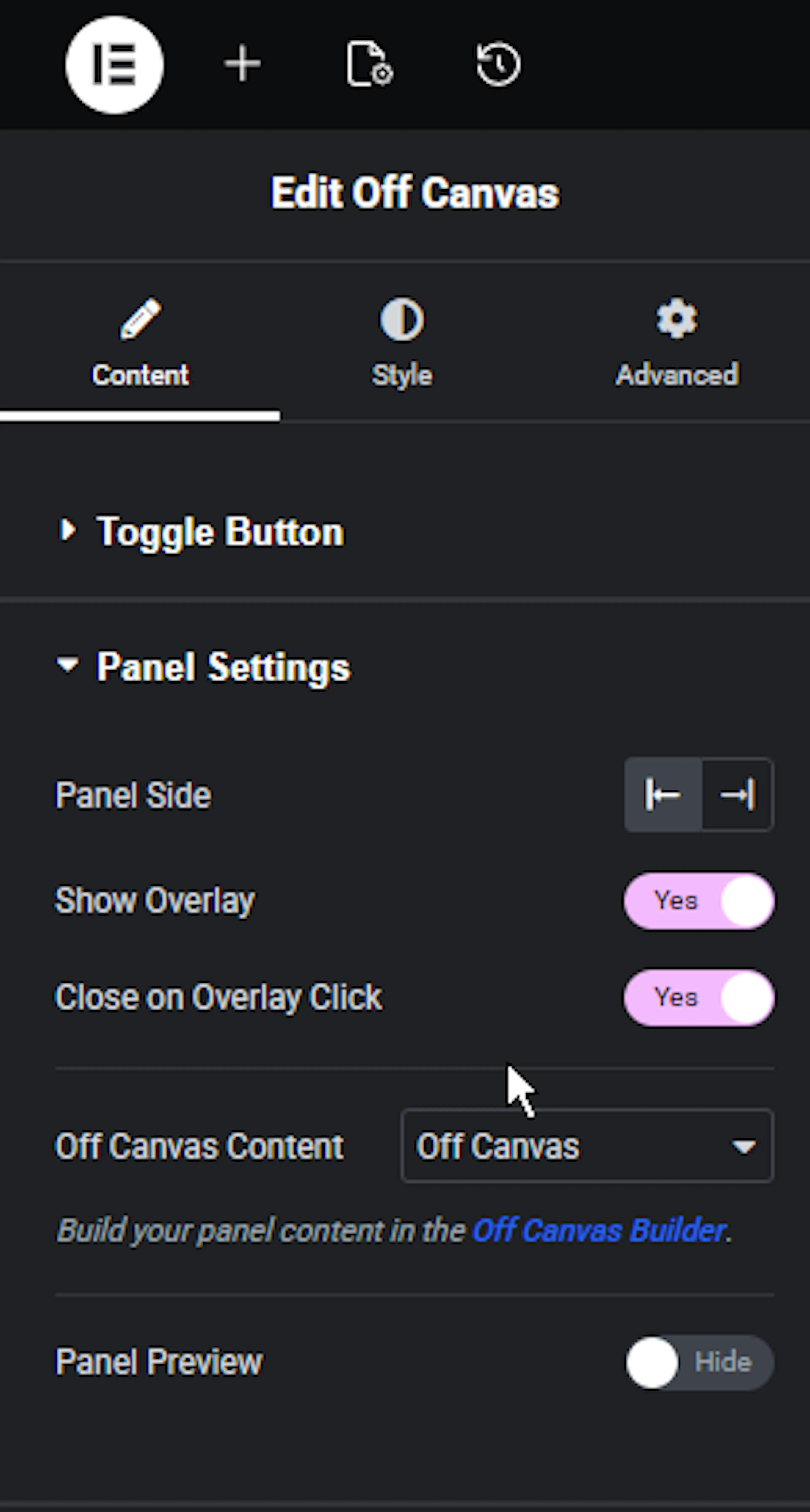
Task: Open the Off Canvas Content dropdown
Action: coord(587,1146)
